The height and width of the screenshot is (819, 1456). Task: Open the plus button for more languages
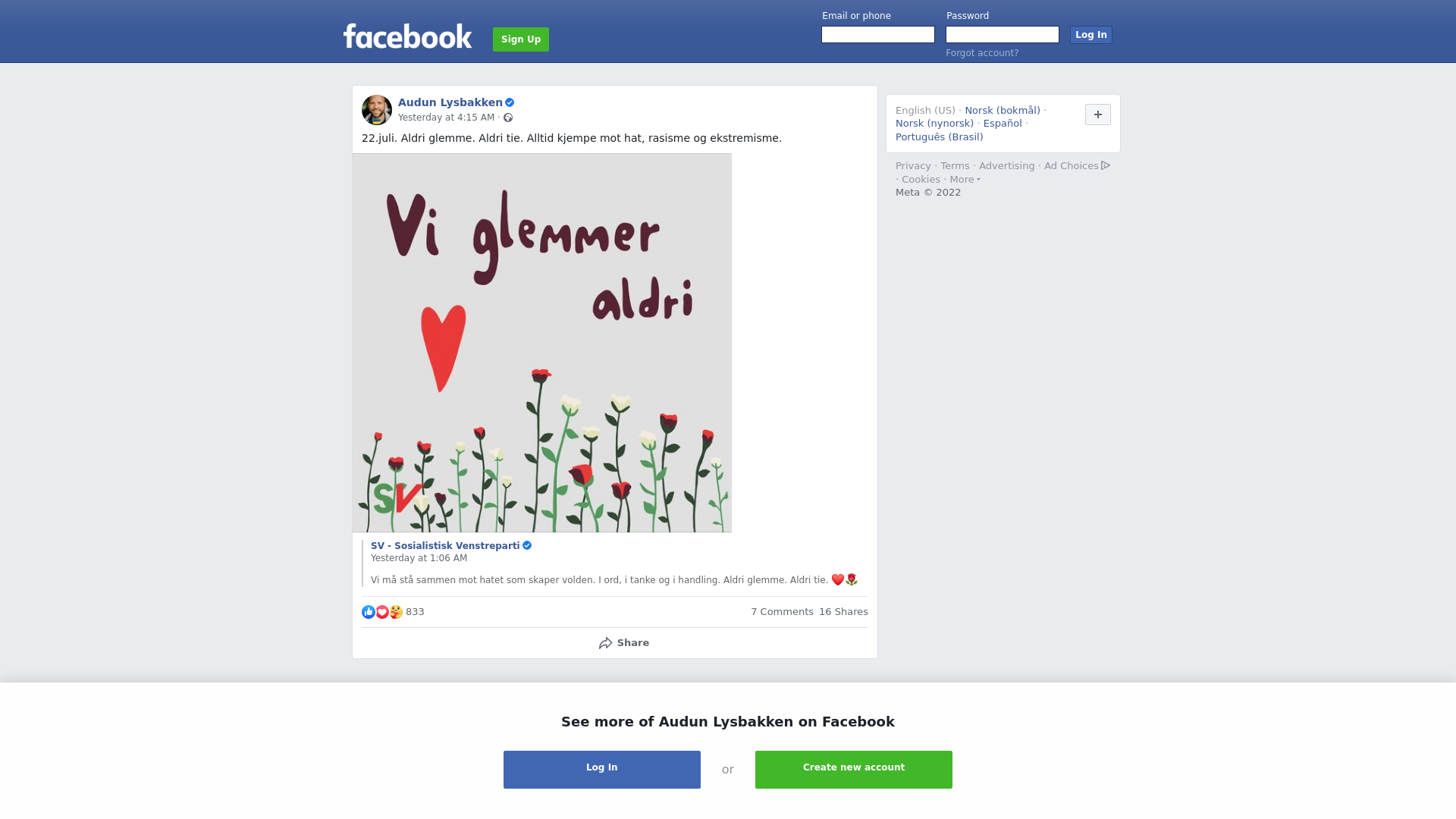(x=1098, y=115)
